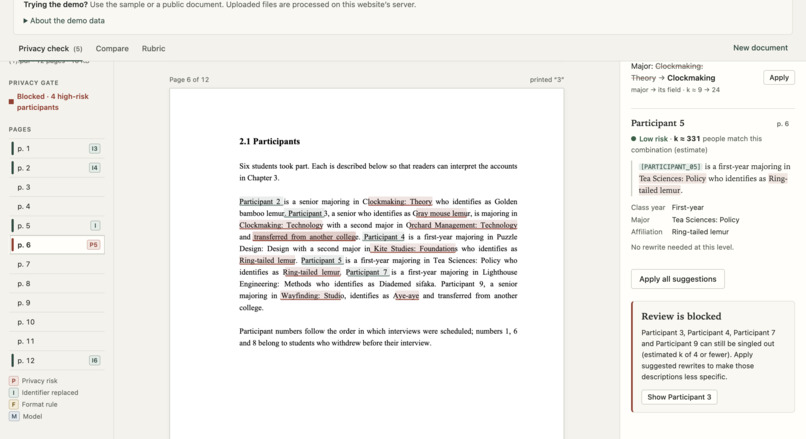Go to page p. 10 in list
Image resolution: width=806 pixels, height=439 pixels.
coord(57,322)
